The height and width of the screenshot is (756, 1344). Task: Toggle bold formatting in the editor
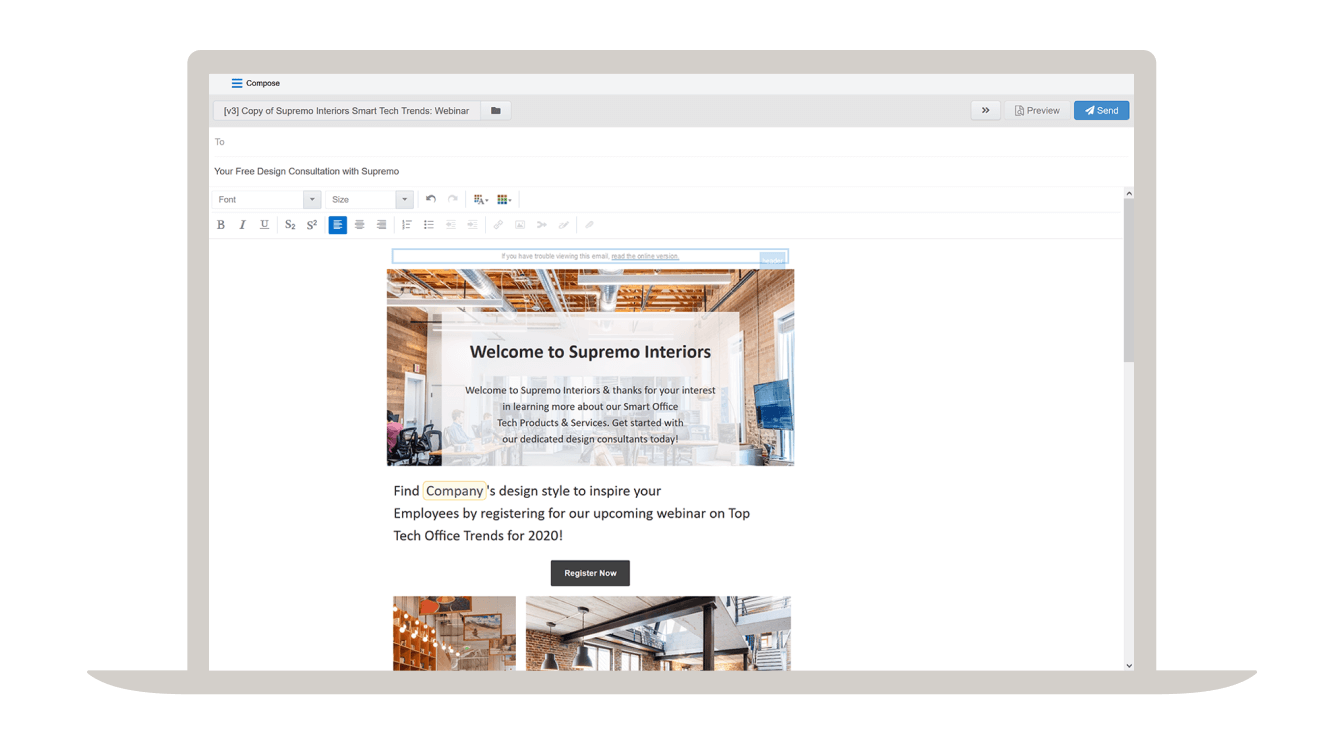tap(221, 224)
